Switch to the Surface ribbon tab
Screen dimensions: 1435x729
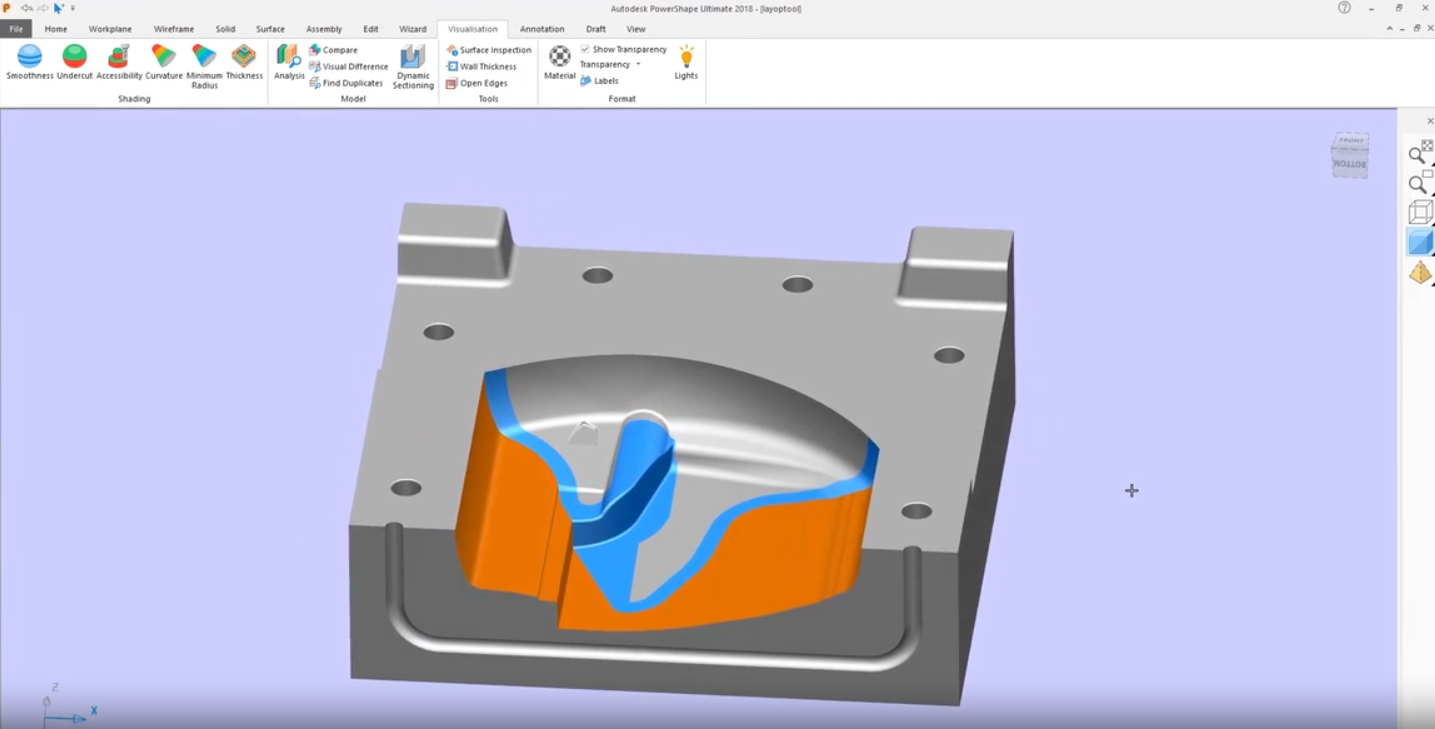pos(270,29)
